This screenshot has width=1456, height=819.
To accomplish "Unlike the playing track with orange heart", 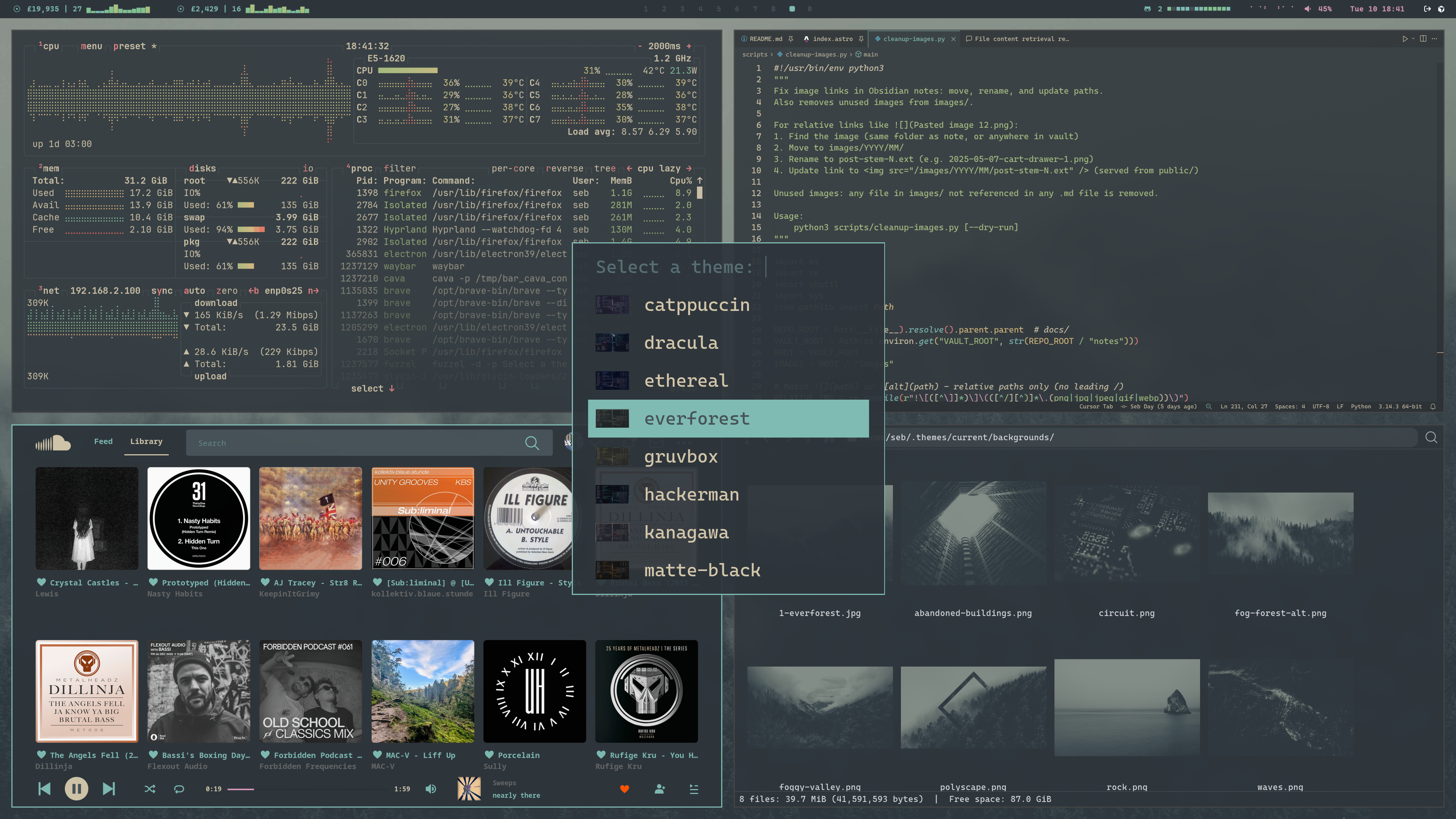I will tap(624, 789).
